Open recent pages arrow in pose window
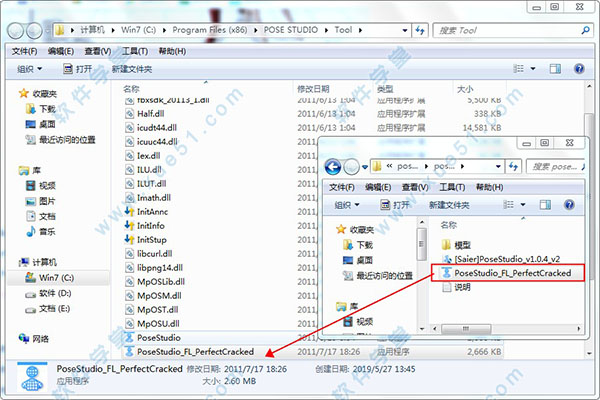The height and width of the screenshot is (400, 600). coord(365,167)
